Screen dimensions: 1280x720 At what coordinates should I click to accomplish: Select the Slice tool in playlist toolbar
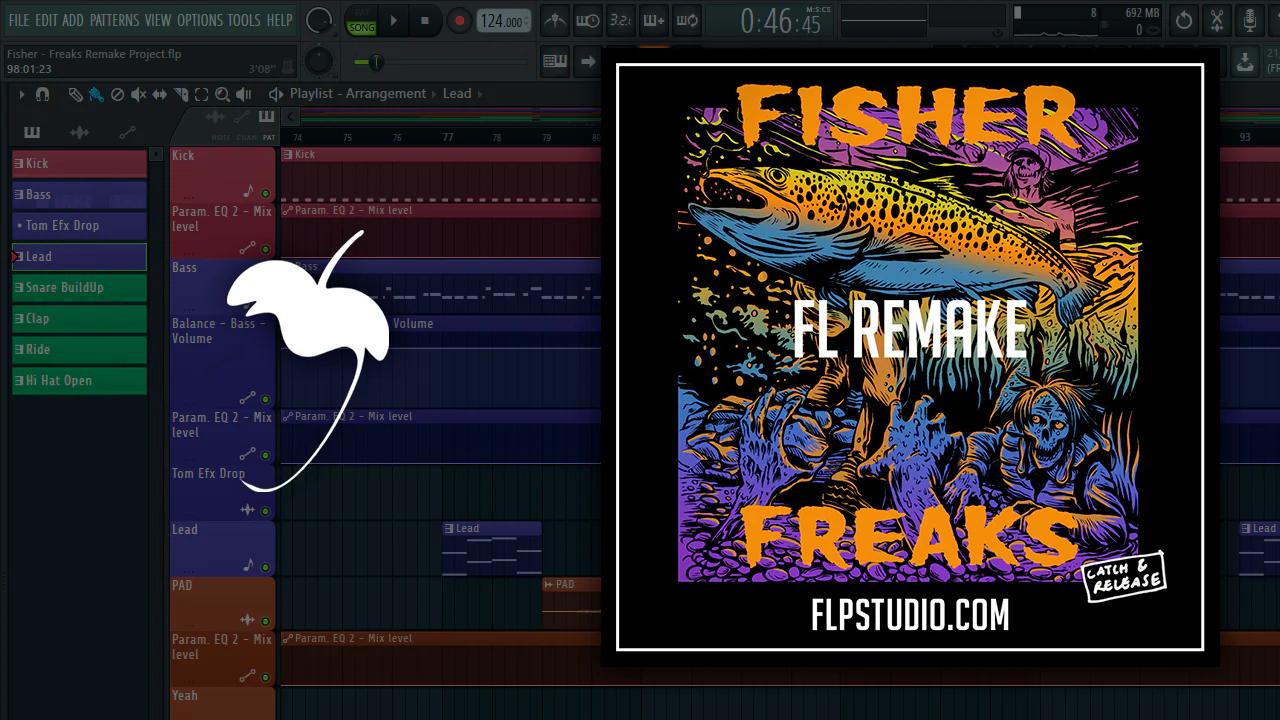181,94
